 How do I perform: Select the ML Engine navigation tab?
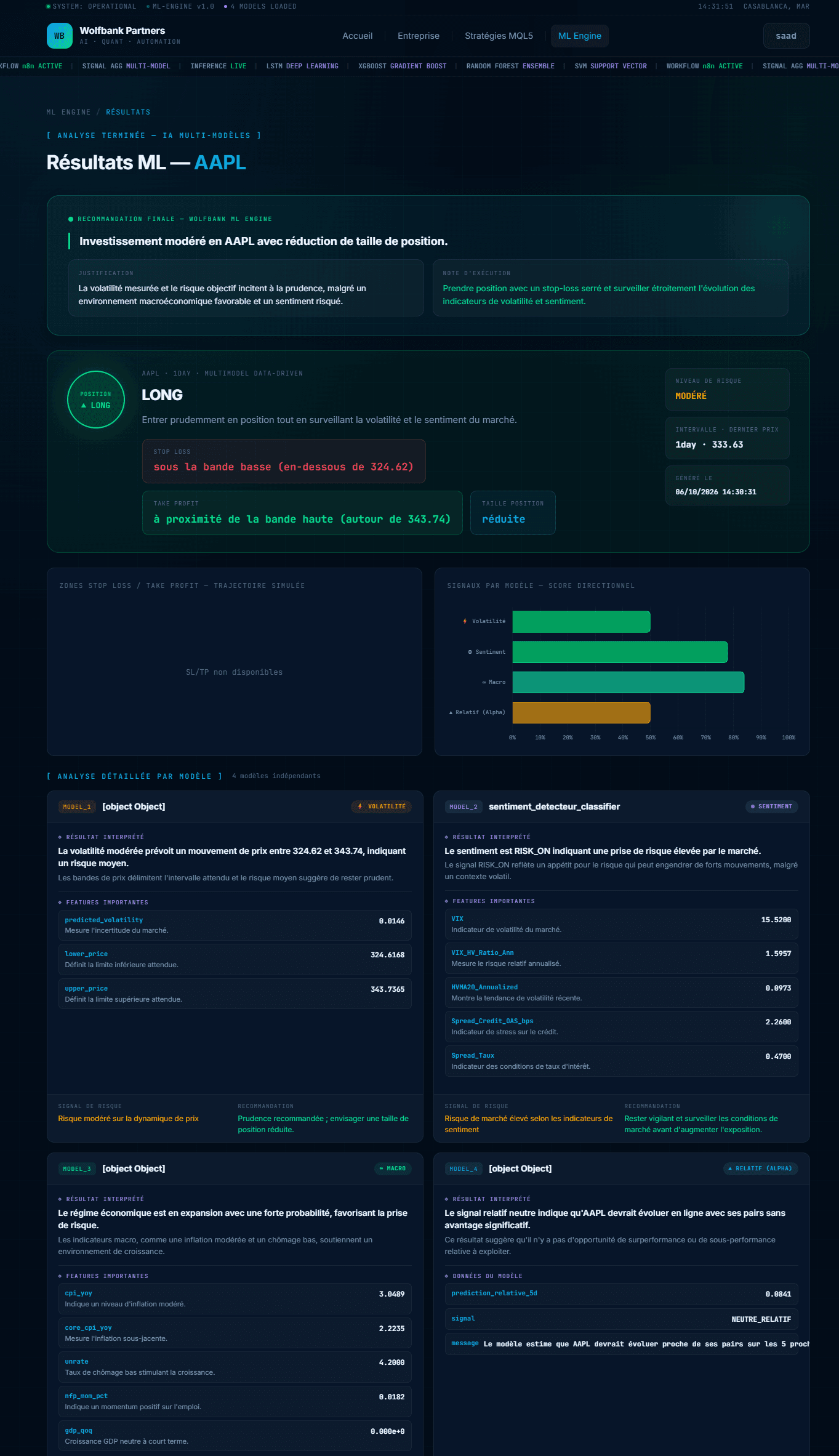[580, 36]
